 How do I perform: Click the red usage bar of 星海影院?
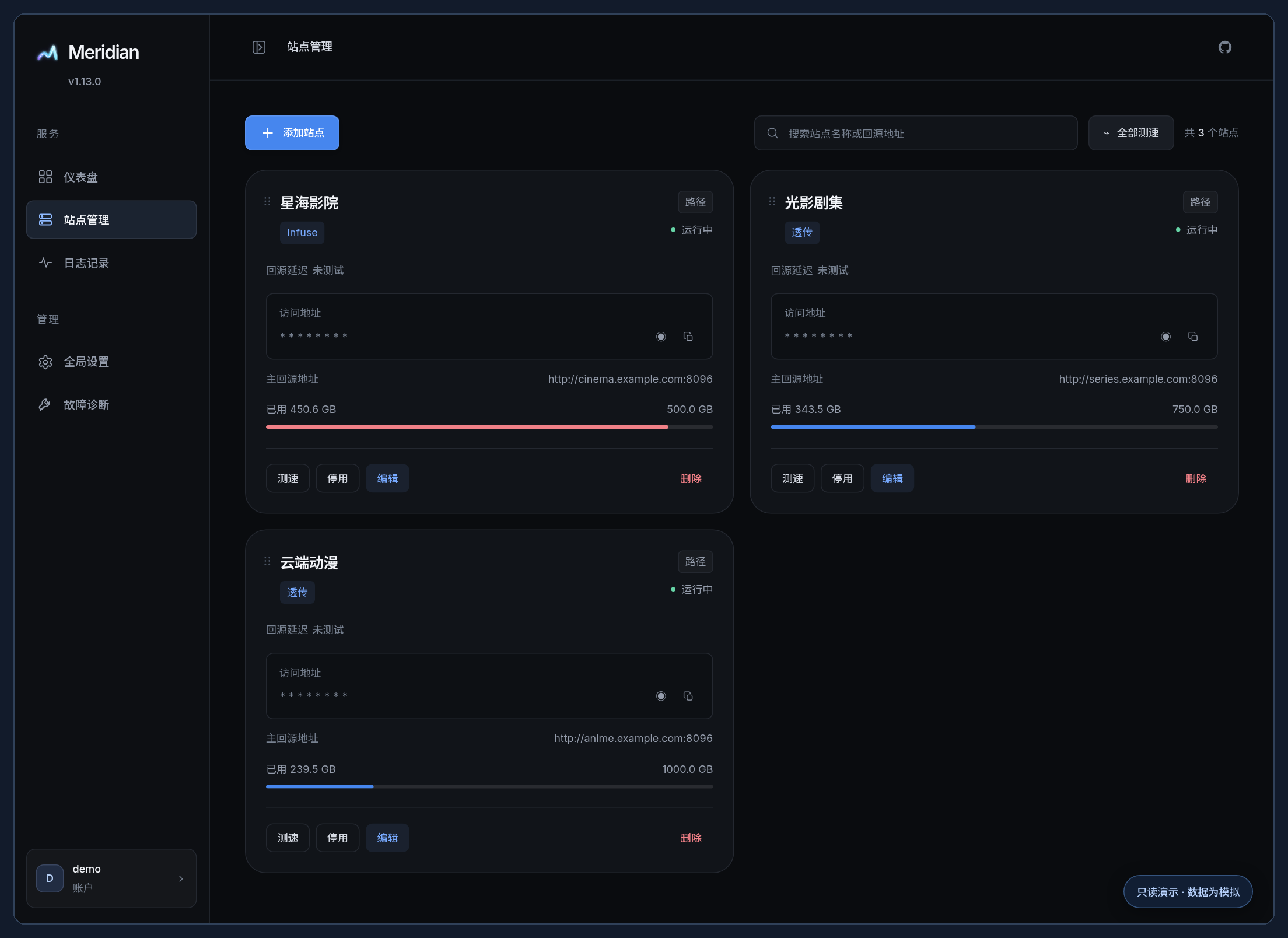pyautogui.click(x=467, y=427)
